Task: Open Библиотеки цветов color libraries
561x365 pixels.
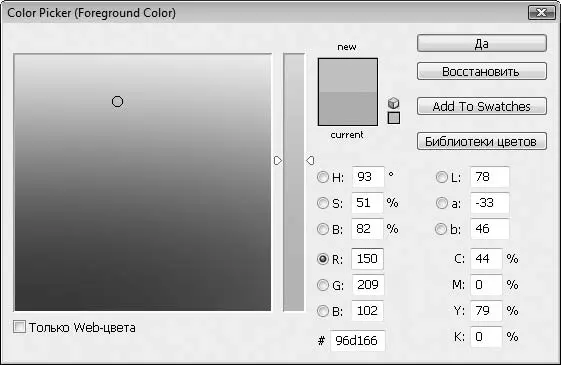Action: (x=482, y=141)
